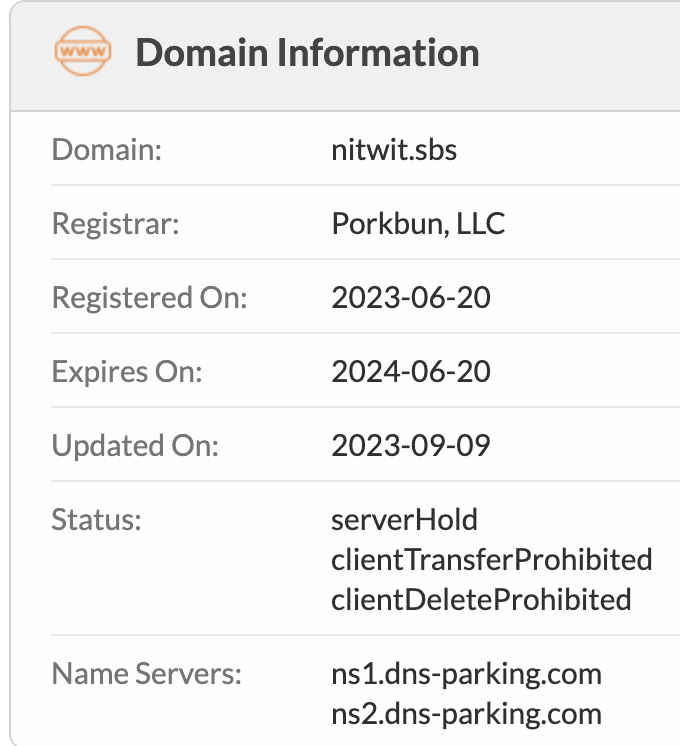
Task: Click the clientTransferProhibited status
Action: [x=491, y=559]
